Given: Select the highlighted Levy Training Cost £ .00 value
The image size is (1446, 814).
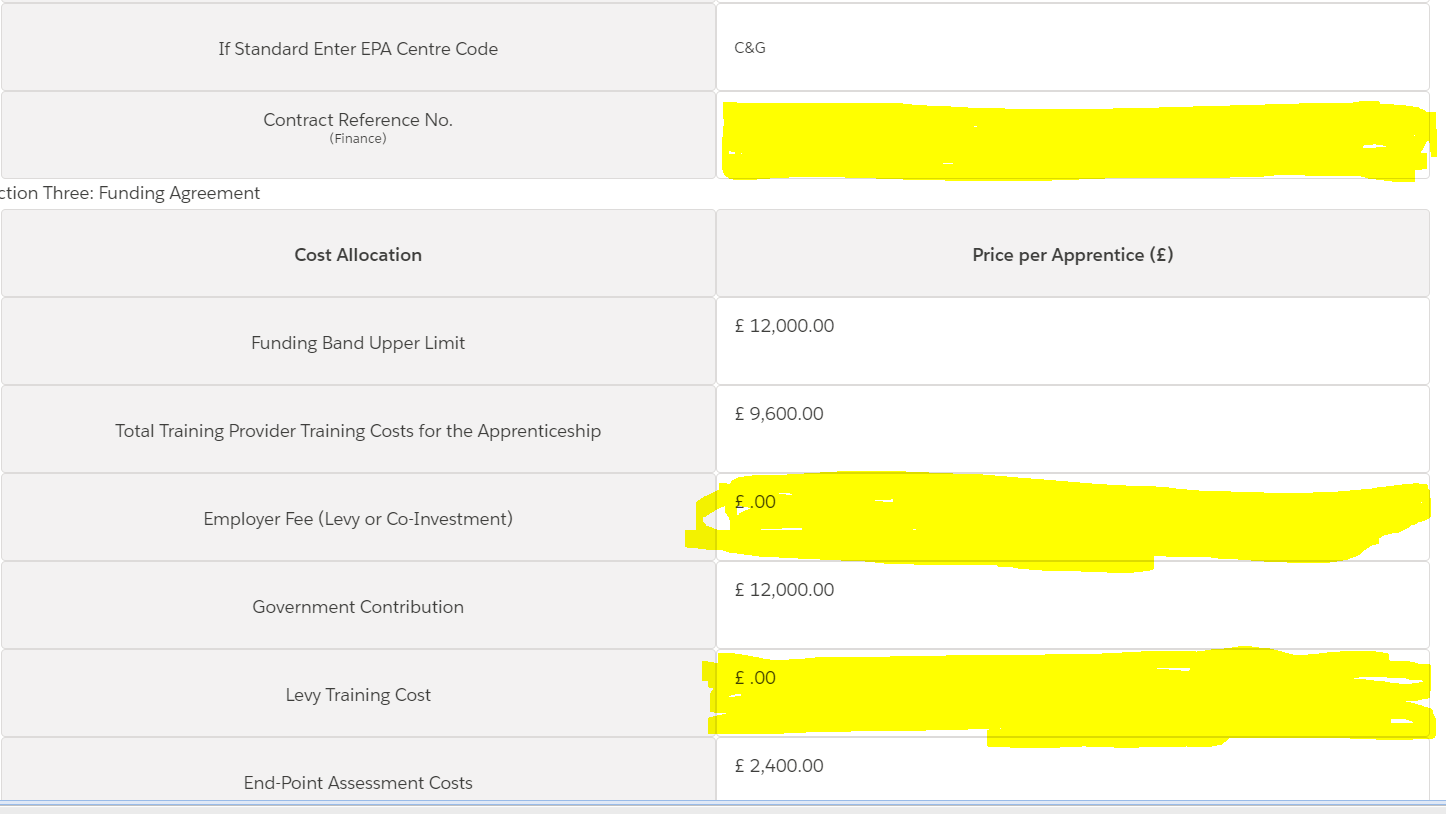Looking at the screenshot, I should pos(755,678).
